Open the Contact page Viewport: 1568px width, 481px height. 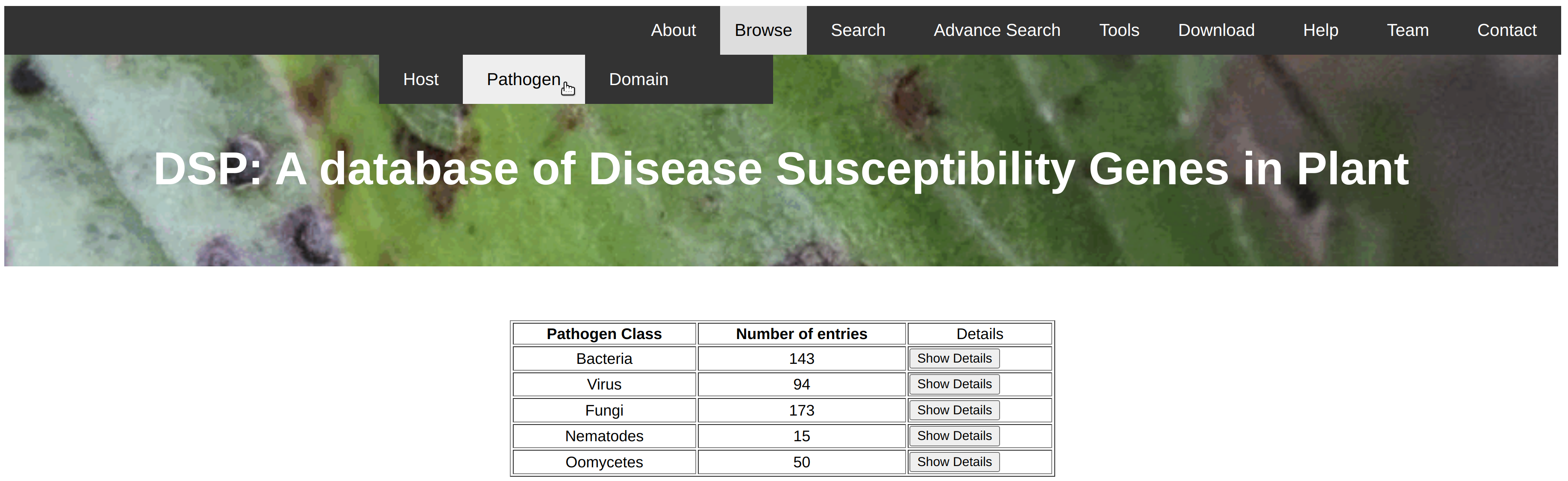[x=1506, y=30]
